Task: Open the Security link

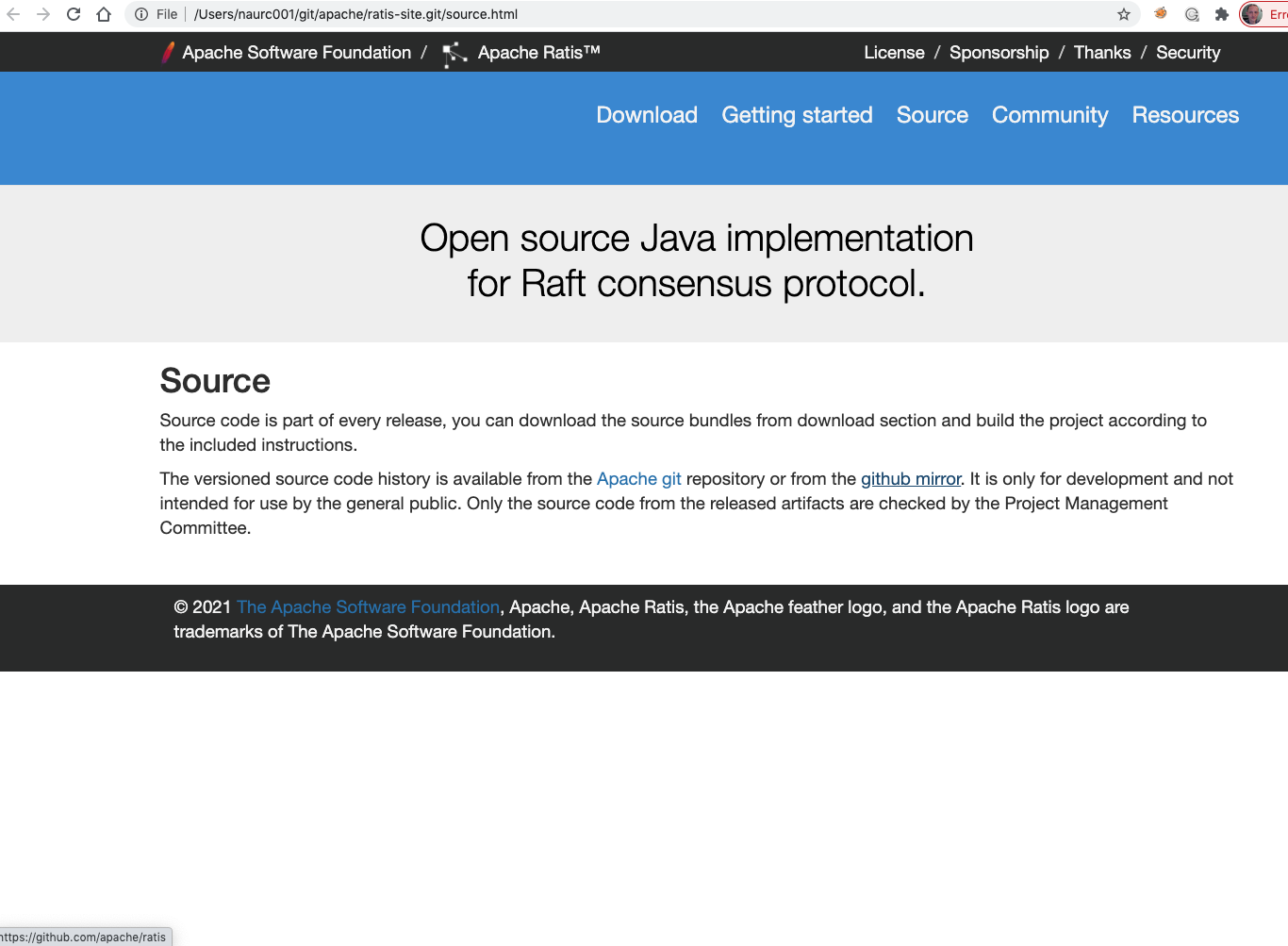Action: tap(1188, 53)
